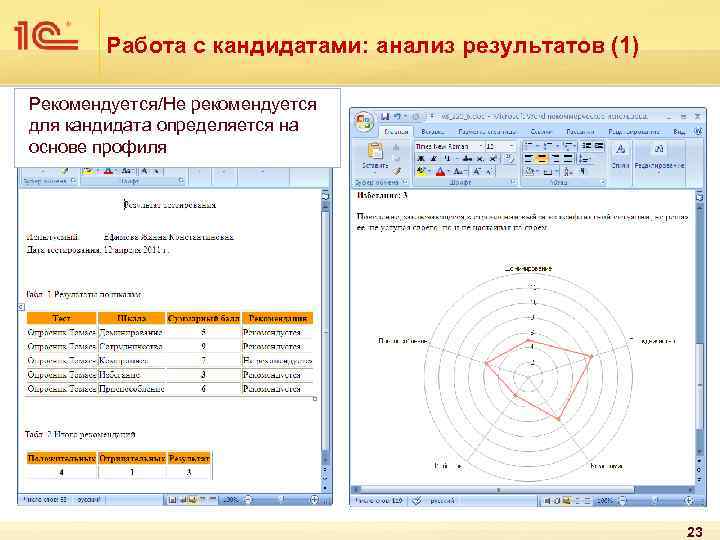Shrink font size with the small A icon
Screen dimensions: 720x540
click(x=489, y=171)
